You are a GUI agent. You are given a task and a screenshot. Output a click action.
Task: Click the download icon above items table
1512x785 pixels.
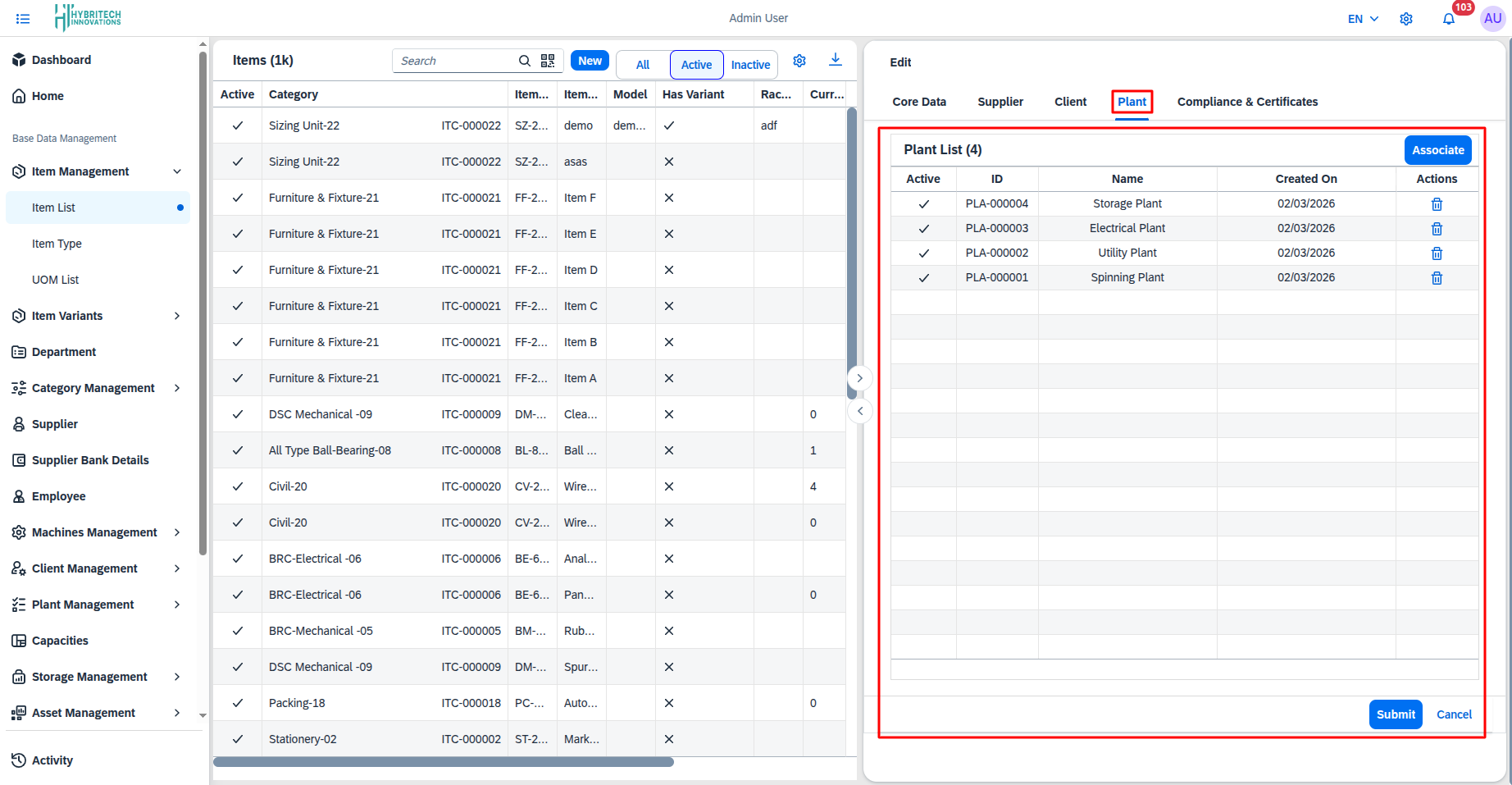pyautogui.click(x=835, y=60)
